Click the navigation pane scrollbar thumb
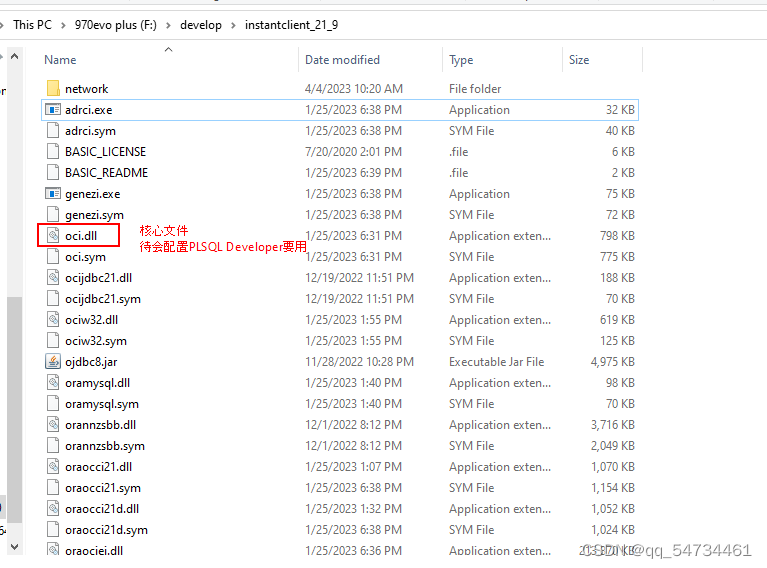 point(15,410)
